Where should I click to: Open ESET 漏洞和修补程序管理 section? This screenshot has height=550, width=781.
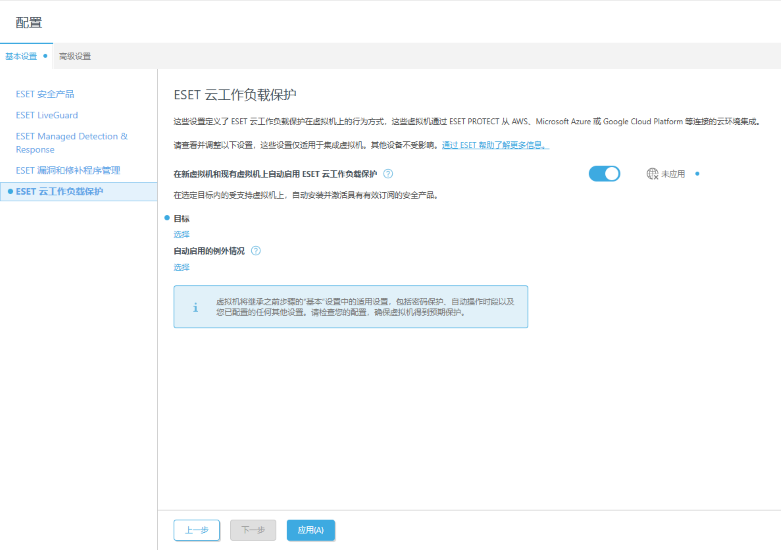tap(68, 170)
